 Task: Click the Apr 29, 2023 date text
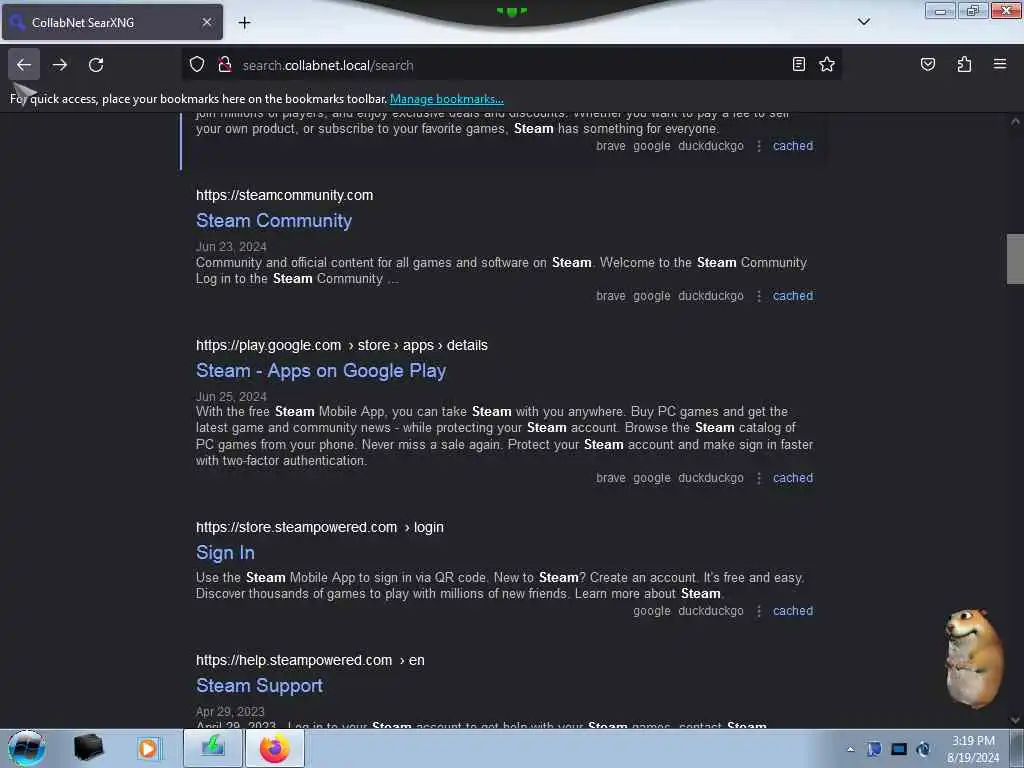(x=230, y=712)
